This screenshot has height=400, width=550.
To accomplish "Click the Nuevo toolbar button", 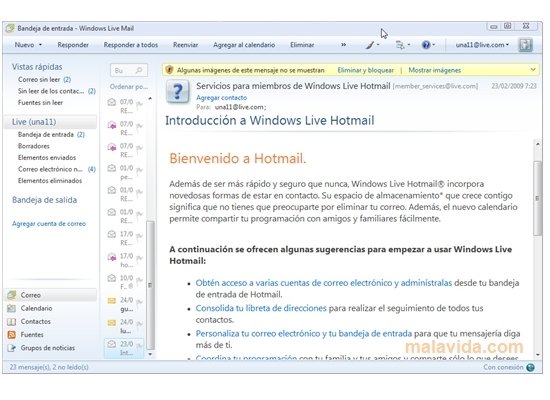I will pyautogui.click(x=24, y=45).
